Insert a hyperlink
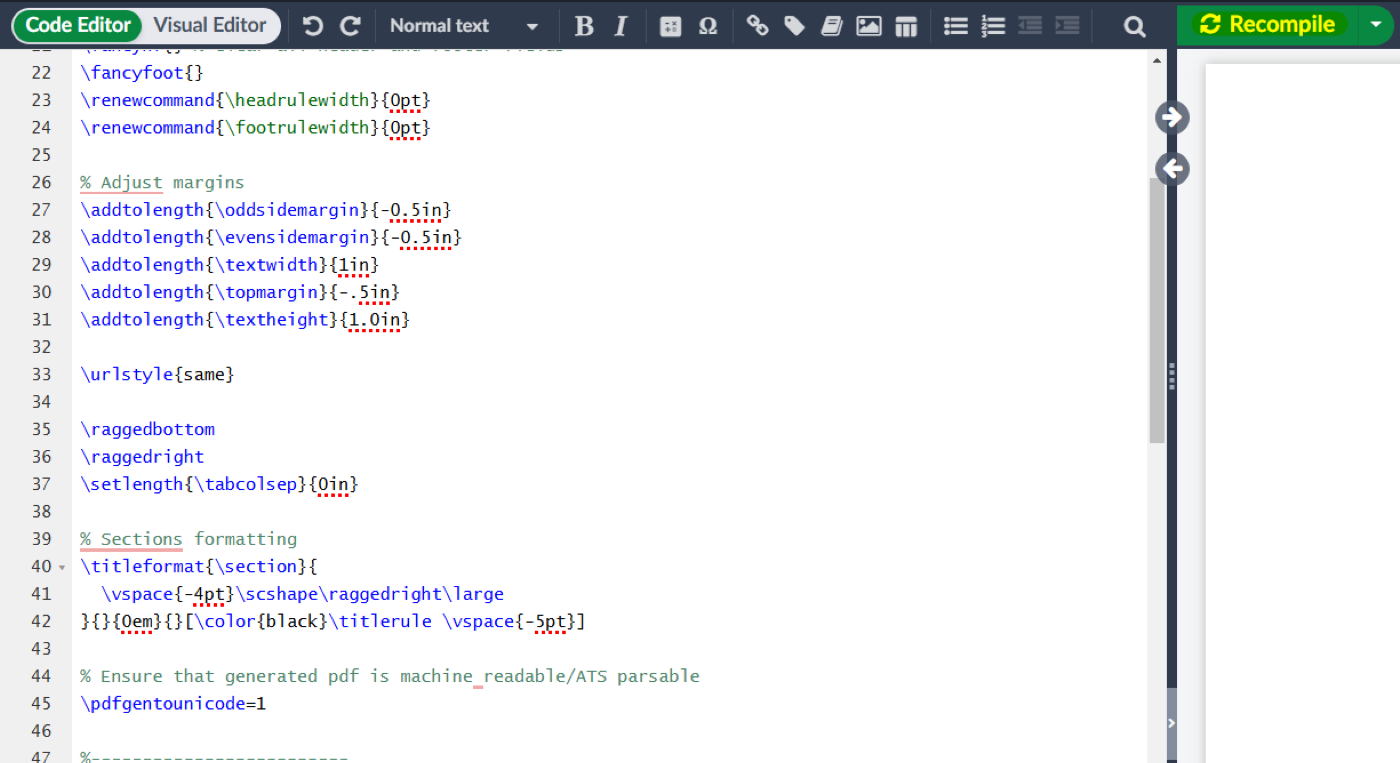Screen dimensions: 1400x763 [758, 26]
